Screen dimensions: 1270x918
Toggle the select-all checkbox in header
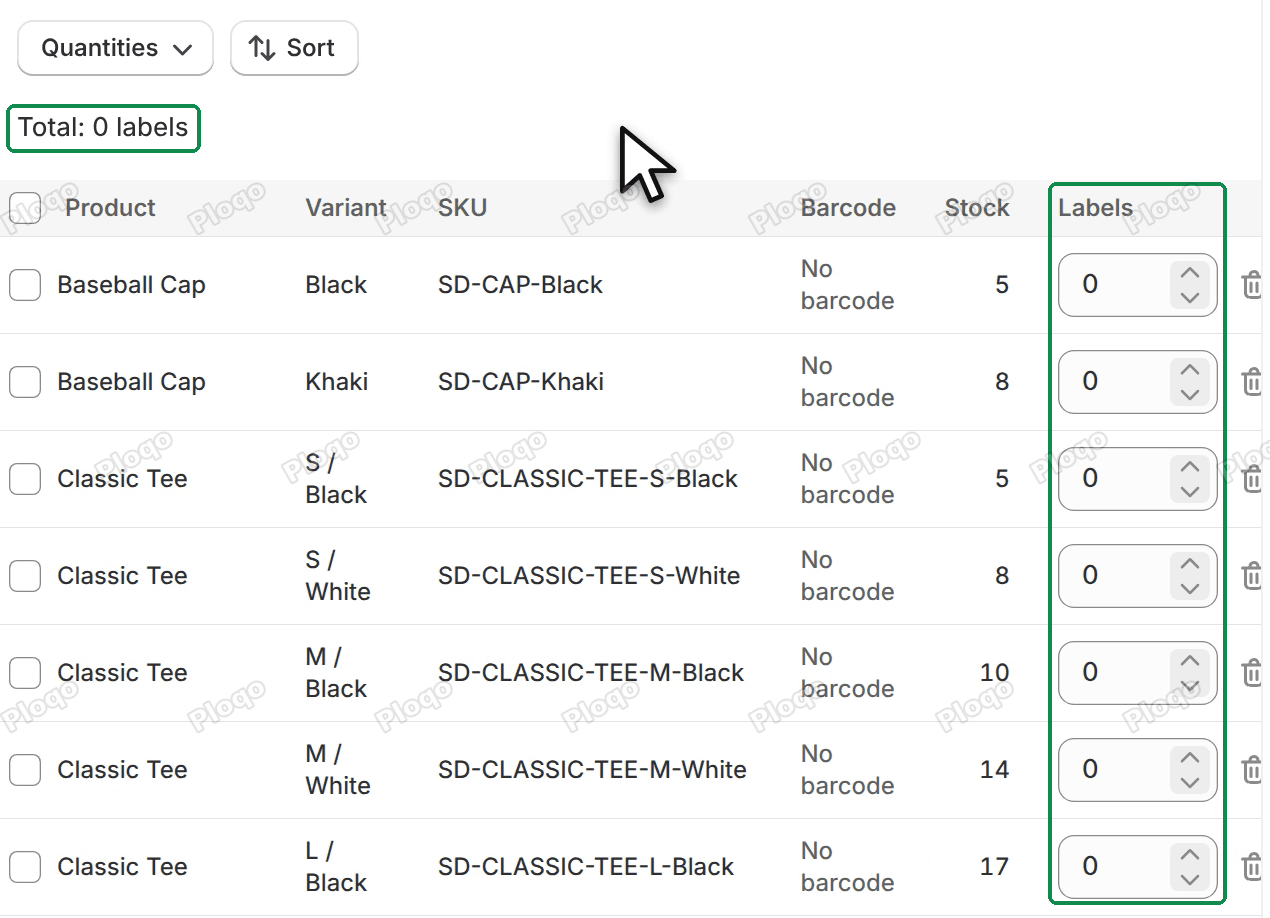(25, 208)
